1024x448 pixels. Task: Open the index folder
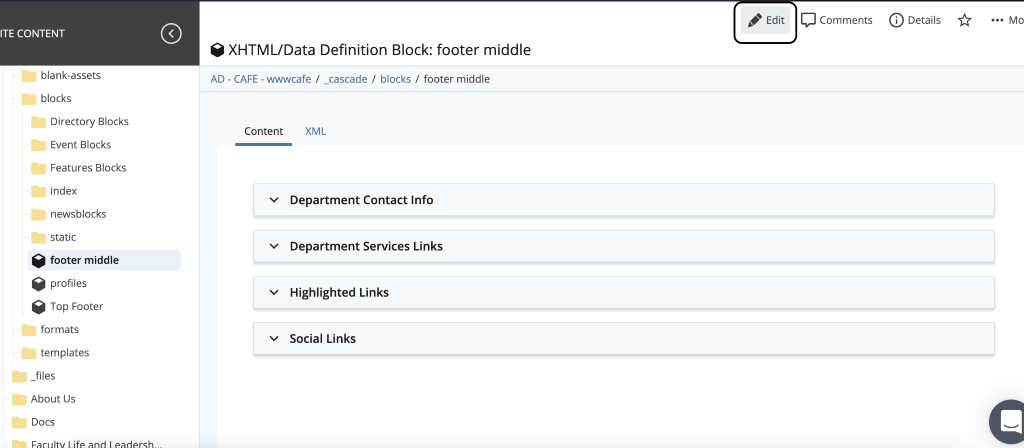click(63, 191)
